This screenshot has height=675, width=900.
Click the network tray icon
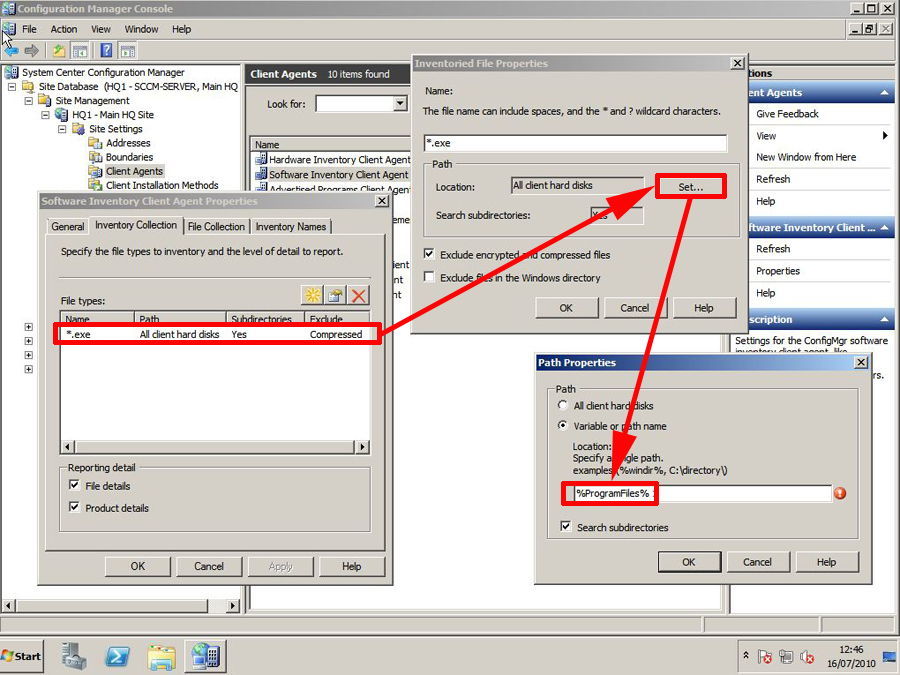pos(786,657)
